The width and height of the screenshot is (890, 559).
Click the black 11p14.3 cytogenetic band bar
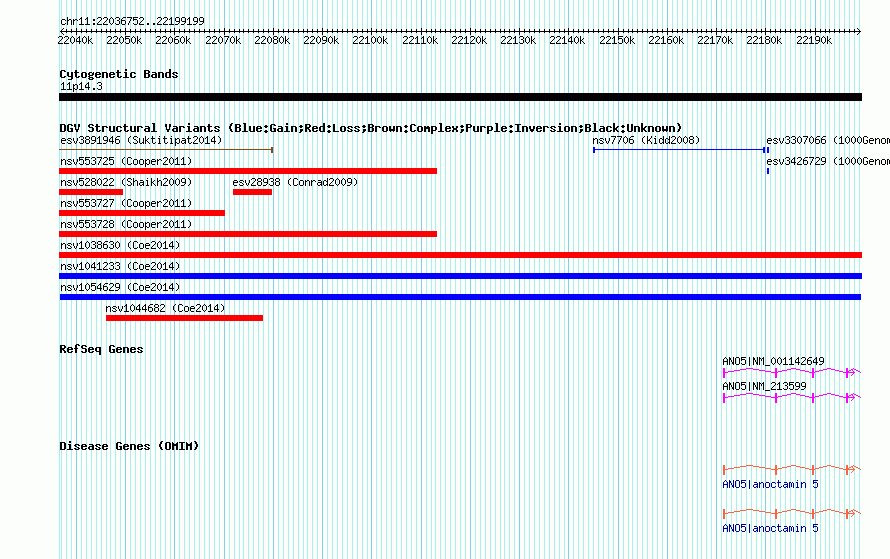(x=460, y=97)
